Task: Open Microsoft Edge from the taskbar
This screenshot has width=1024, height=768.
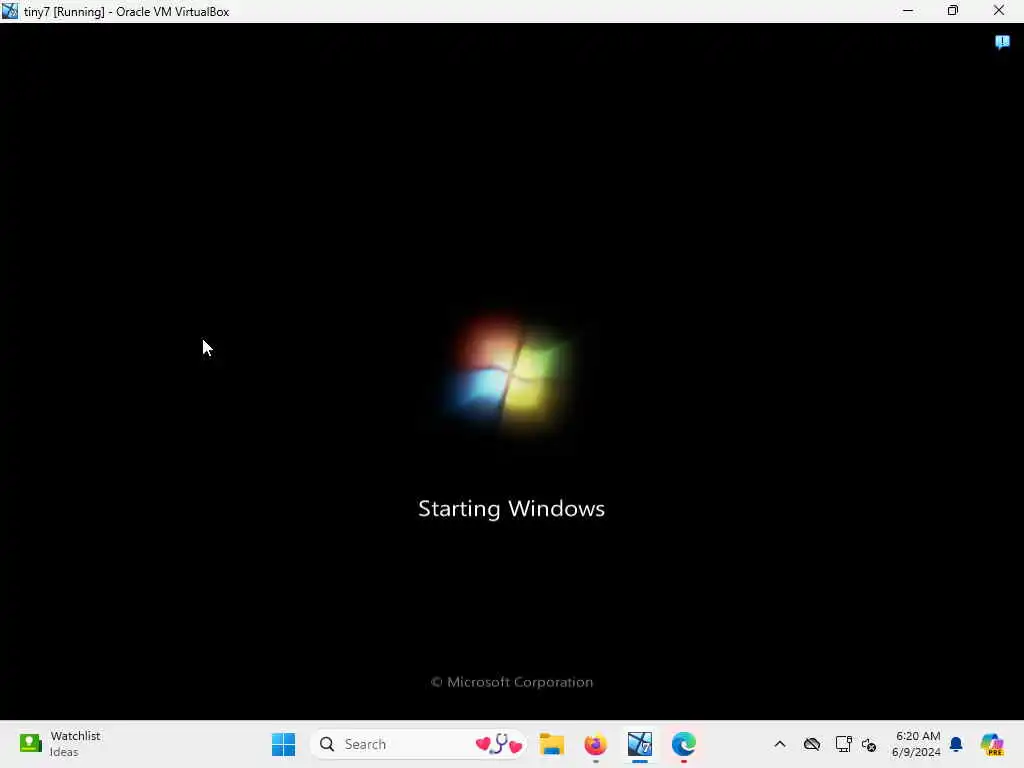Action: (684, 744)
